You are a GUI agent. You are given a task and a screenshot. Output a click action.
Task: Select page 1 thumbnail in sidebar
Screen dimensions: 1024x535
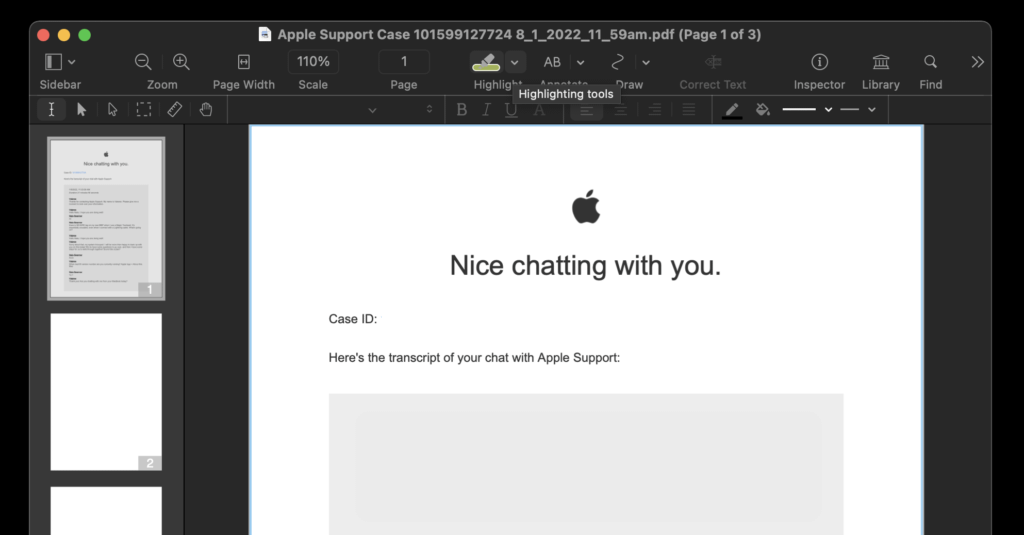pyautogui.click(x=106, y=219)
